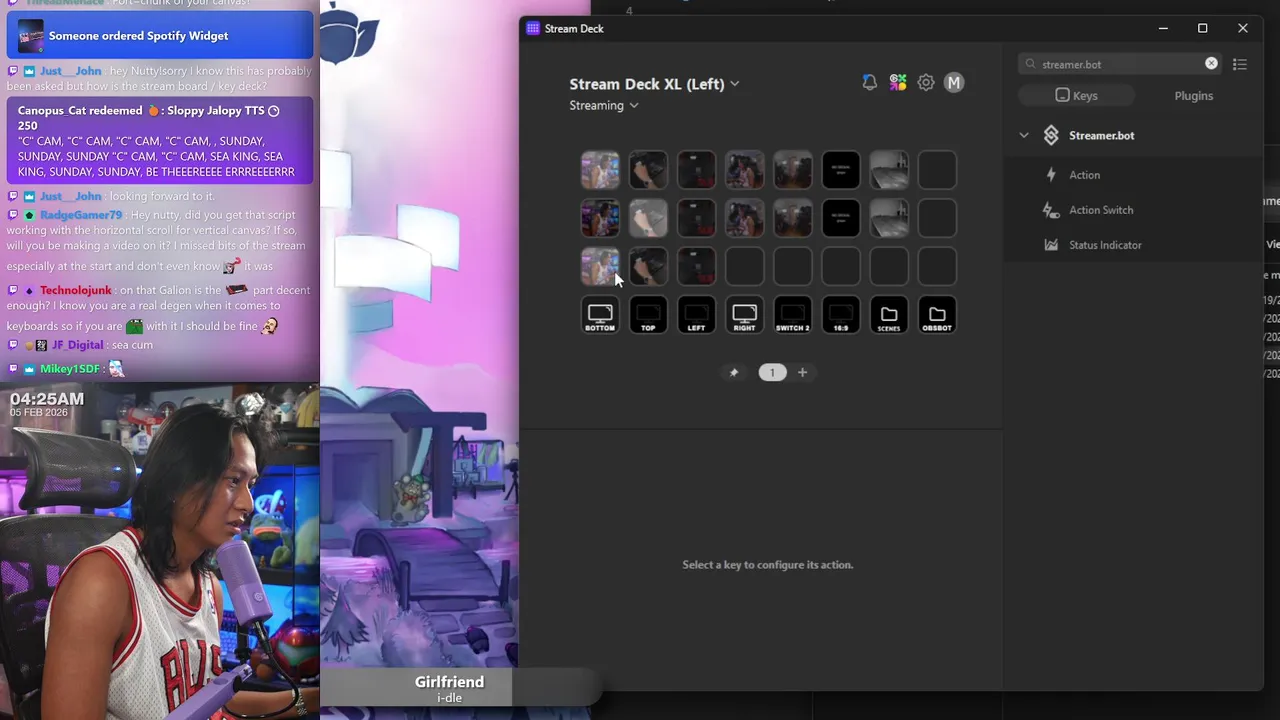This screenshot has height=720, width=1280.
Task: Select the second-row bed camera key
Action: click(888, 218)
